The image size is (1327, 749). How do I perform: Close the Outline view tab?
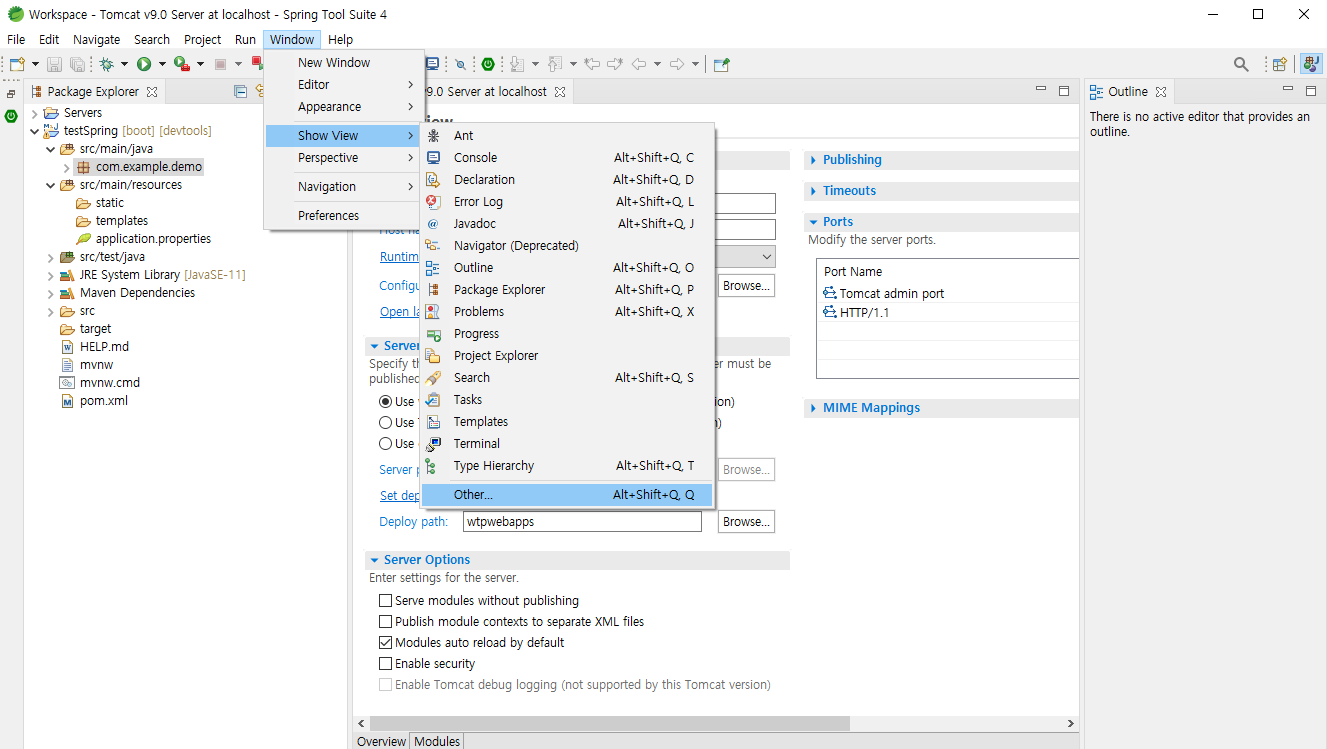pos(1161,91)
